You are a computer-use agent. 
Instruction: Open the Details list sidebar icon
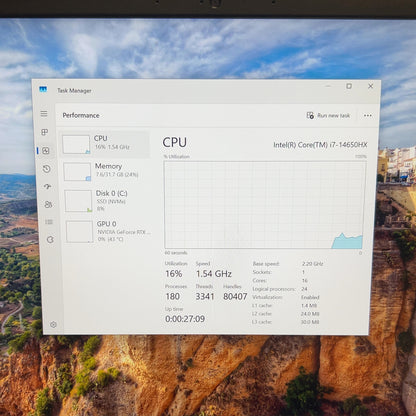(49, 222)
